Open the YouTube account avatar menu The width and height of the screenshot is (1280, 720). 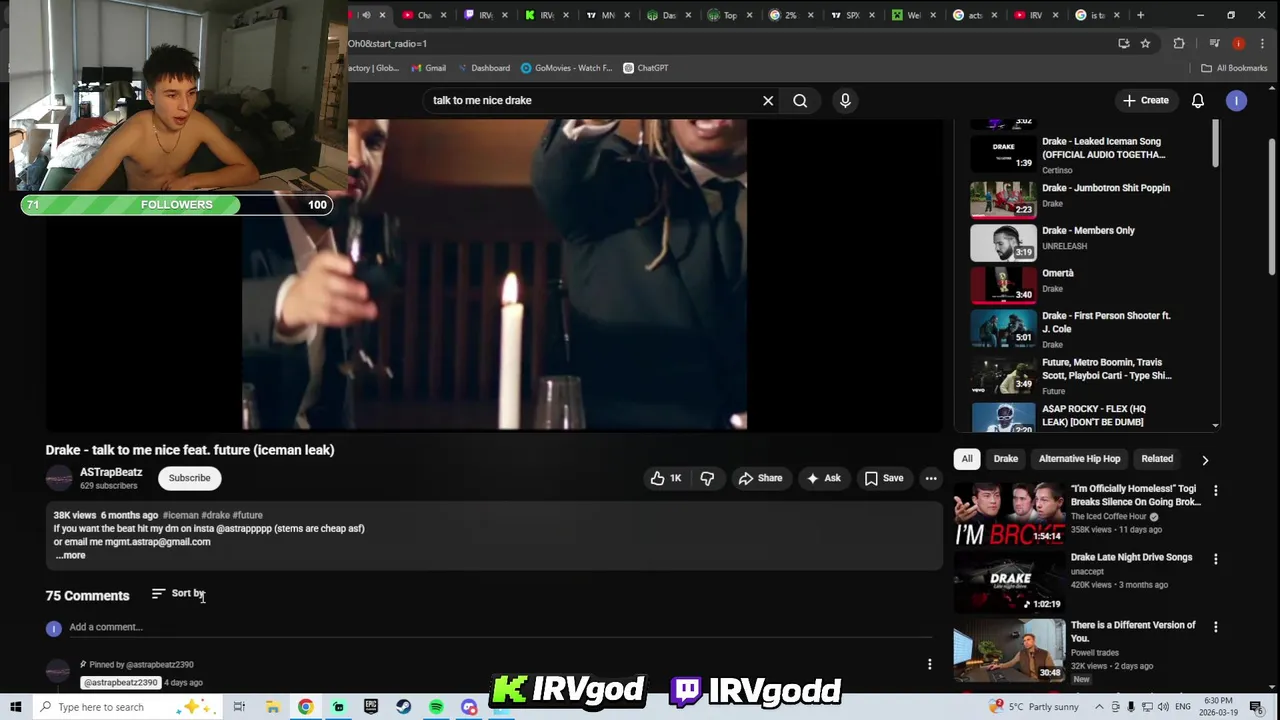(1236, 101)
